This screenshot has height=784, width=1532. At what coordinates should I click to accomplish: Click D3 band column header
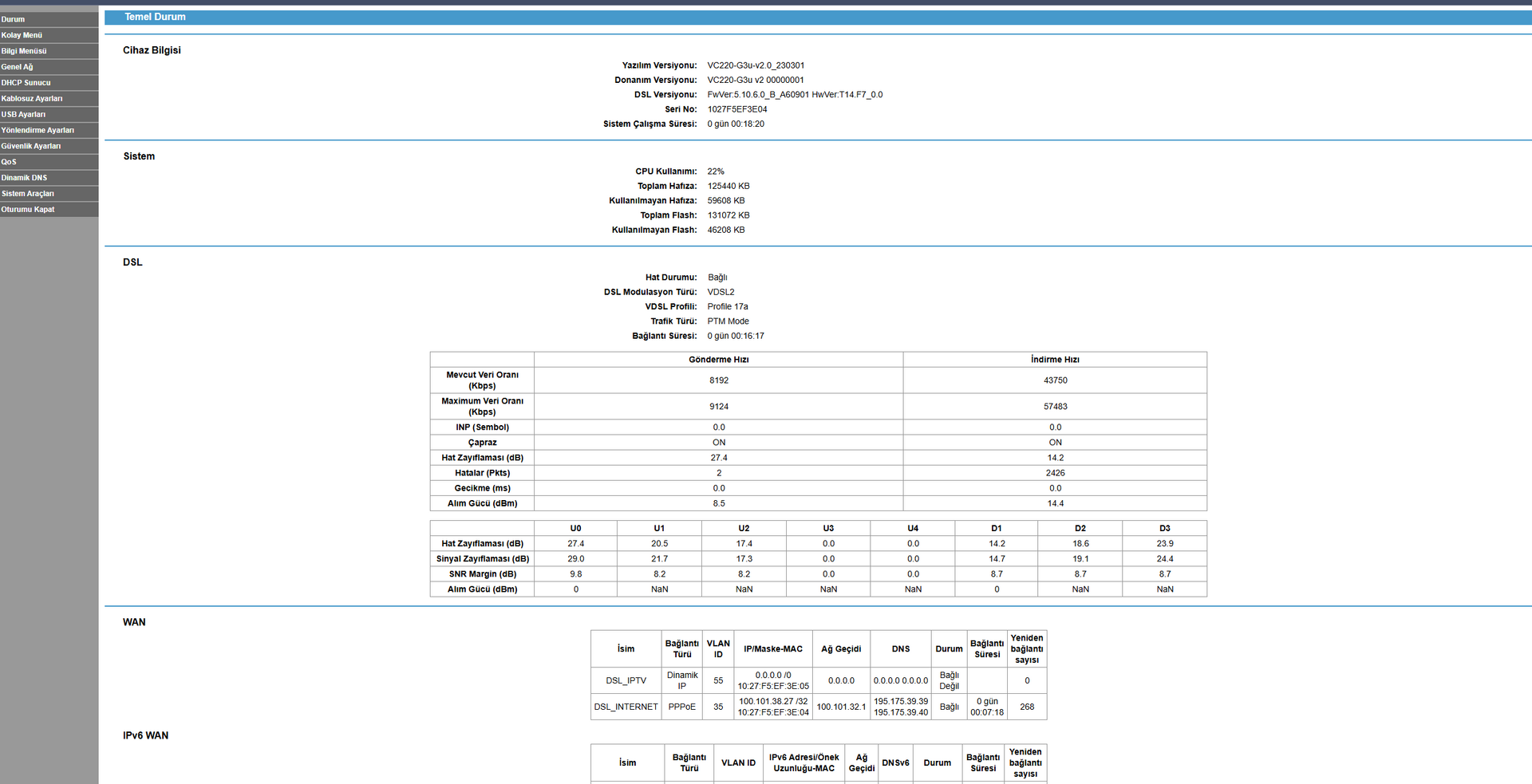(x=1164, y=528)
